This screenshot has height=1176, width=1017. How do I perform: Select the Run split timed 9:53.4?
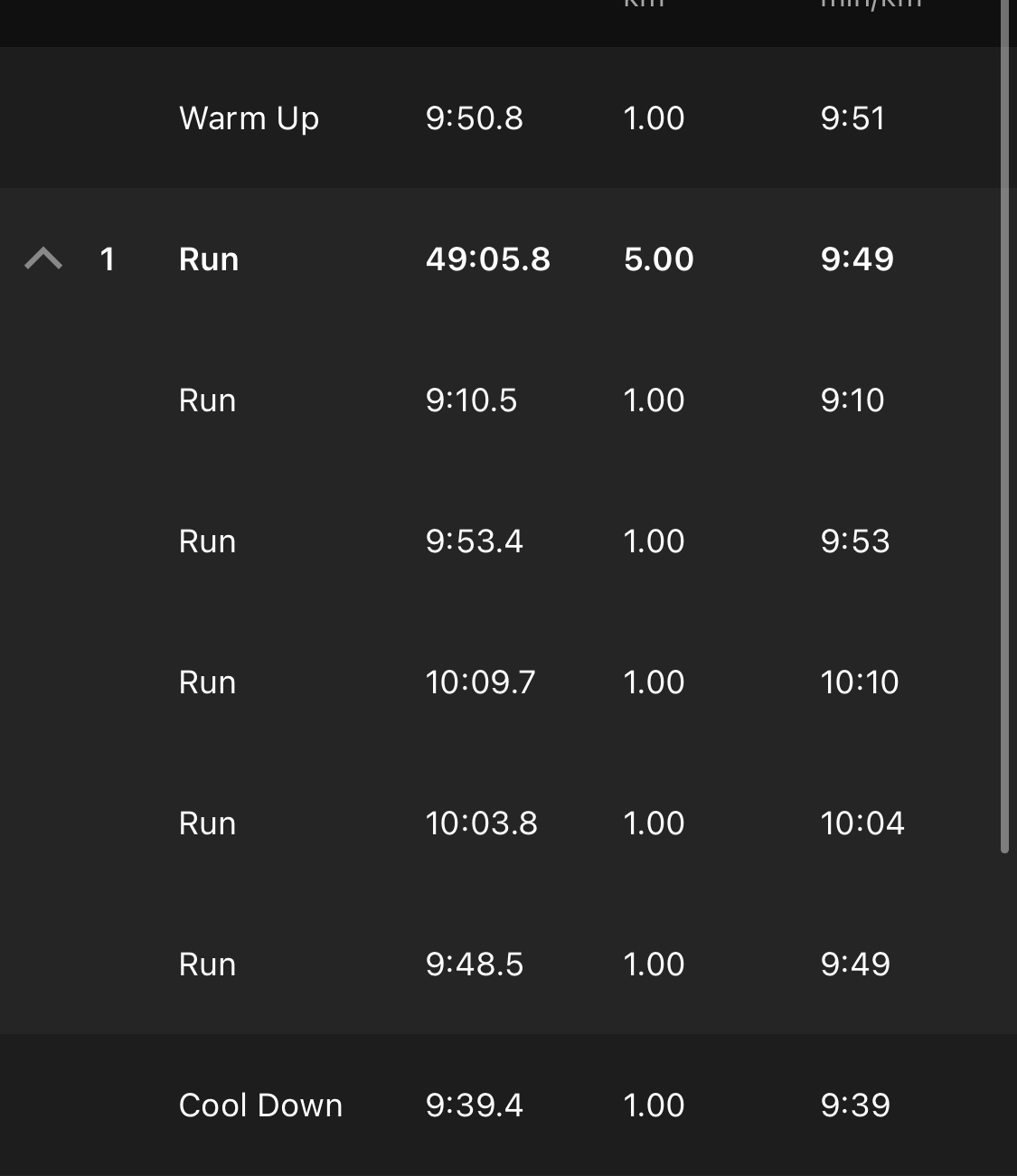click(x=207, y=541)
